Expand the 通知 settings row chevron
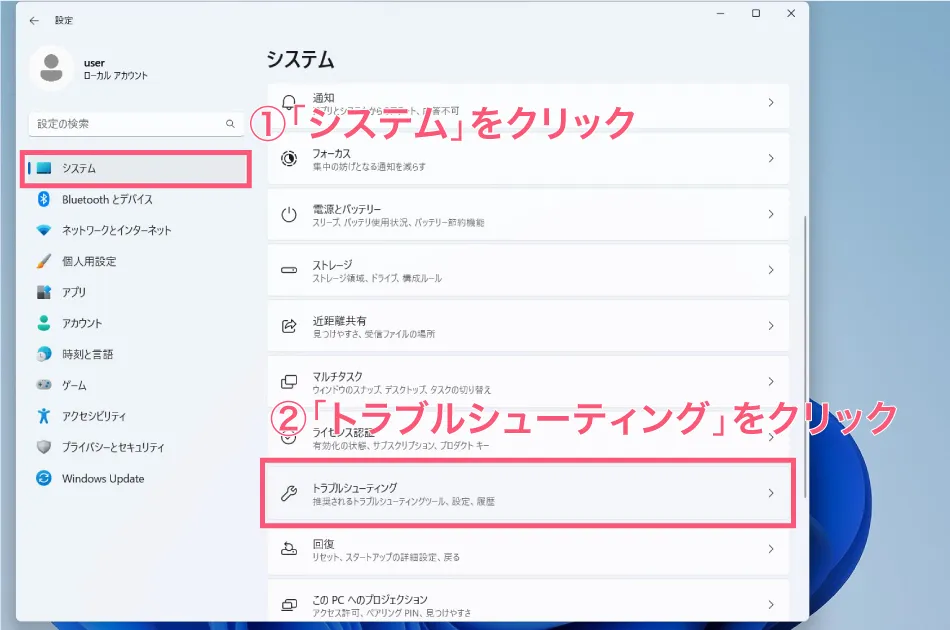950x630 pixels. (x=769, y=102)
